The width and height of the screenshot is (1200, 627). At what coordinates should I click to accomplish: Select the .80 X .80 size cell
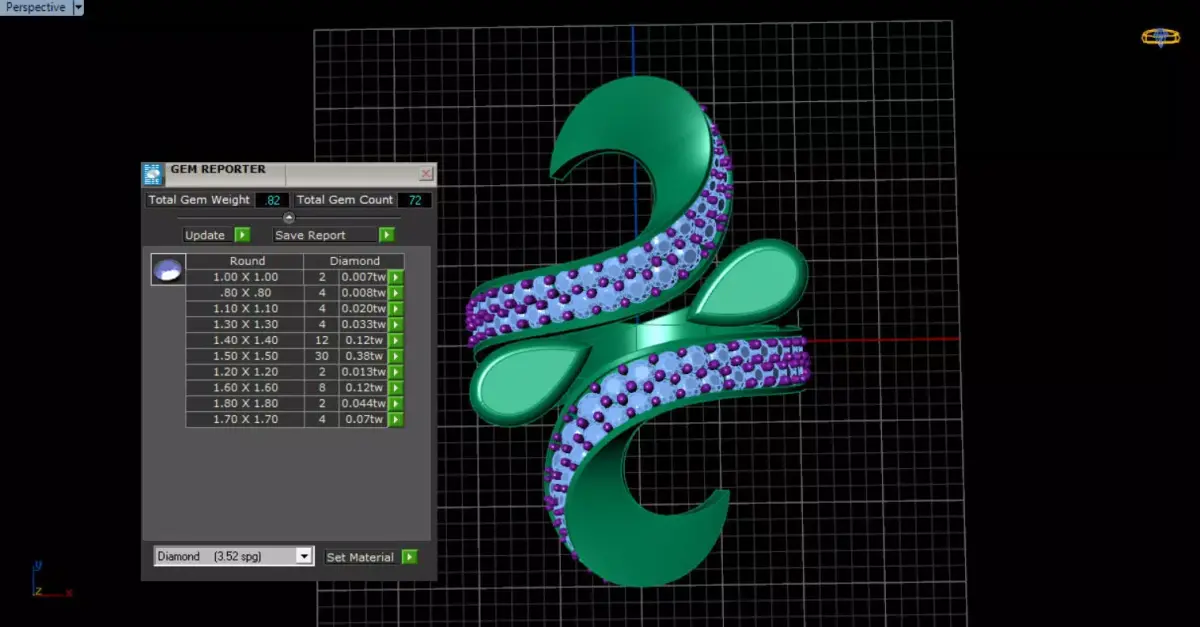[245, 293]
